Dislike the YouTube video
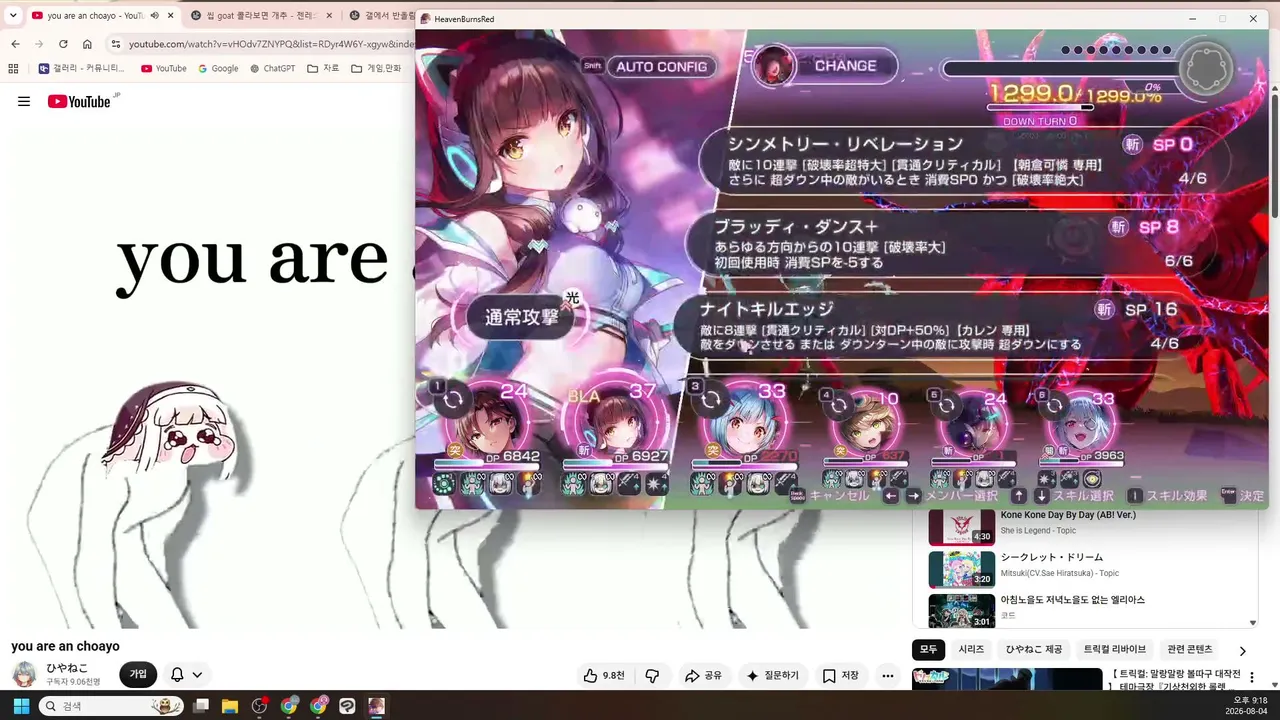1280x720 pixels. click(652, 676)
